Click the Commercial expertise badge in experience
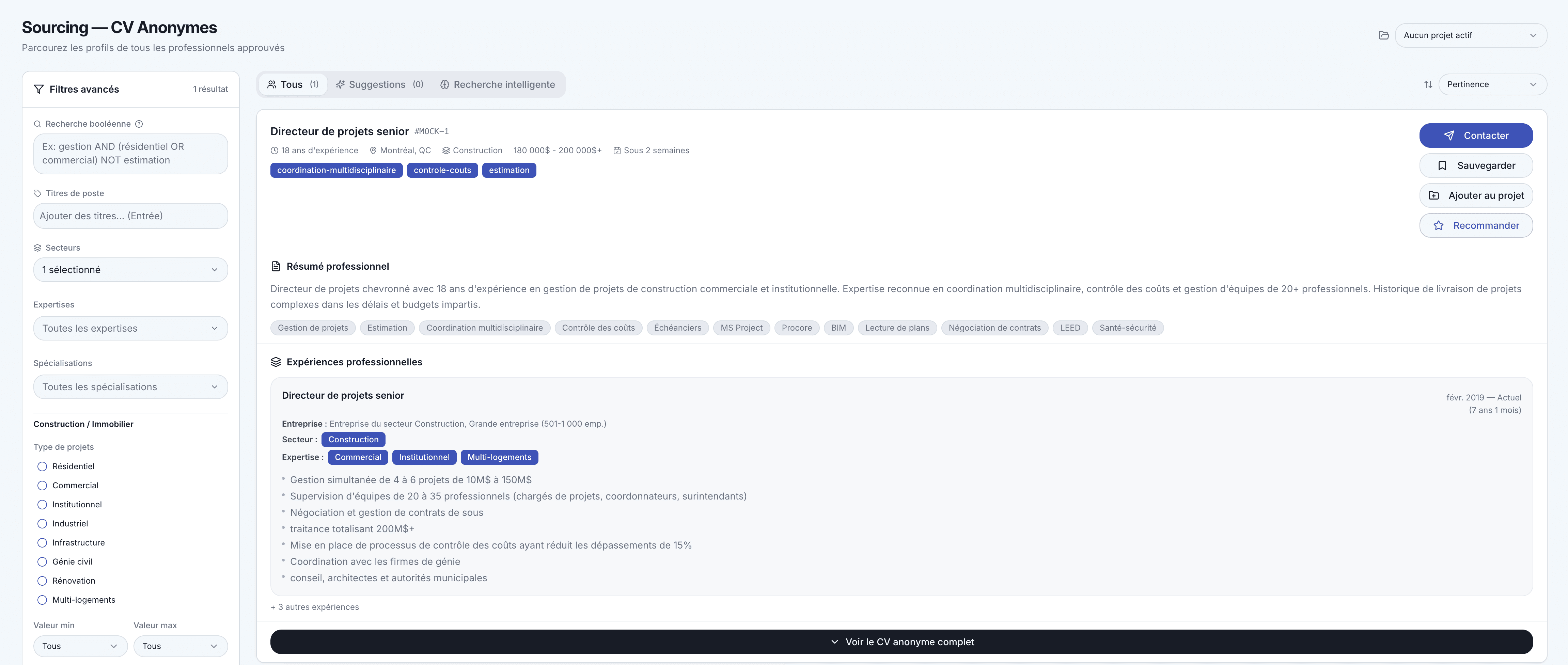The width and height of the screenshot is (1568, 665). click(358, 457)
